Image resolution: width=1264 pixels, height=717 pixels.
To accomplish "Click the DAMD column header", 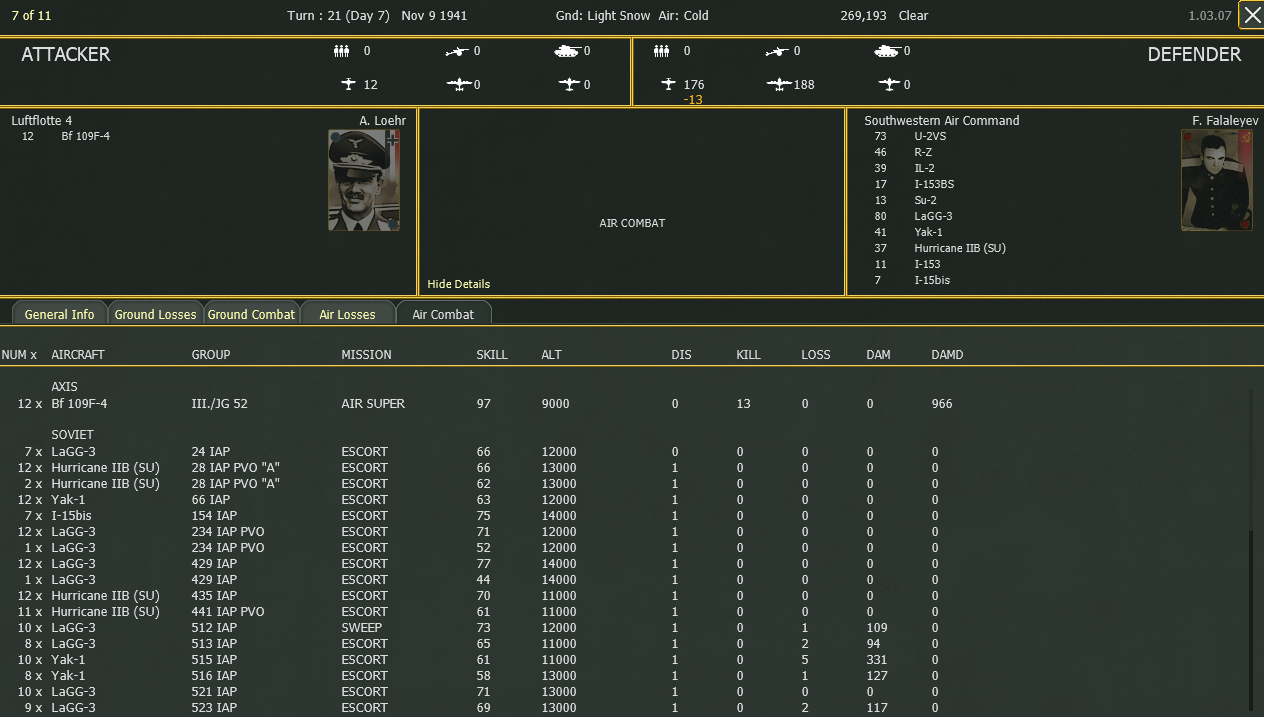I will tap(947, 355).
